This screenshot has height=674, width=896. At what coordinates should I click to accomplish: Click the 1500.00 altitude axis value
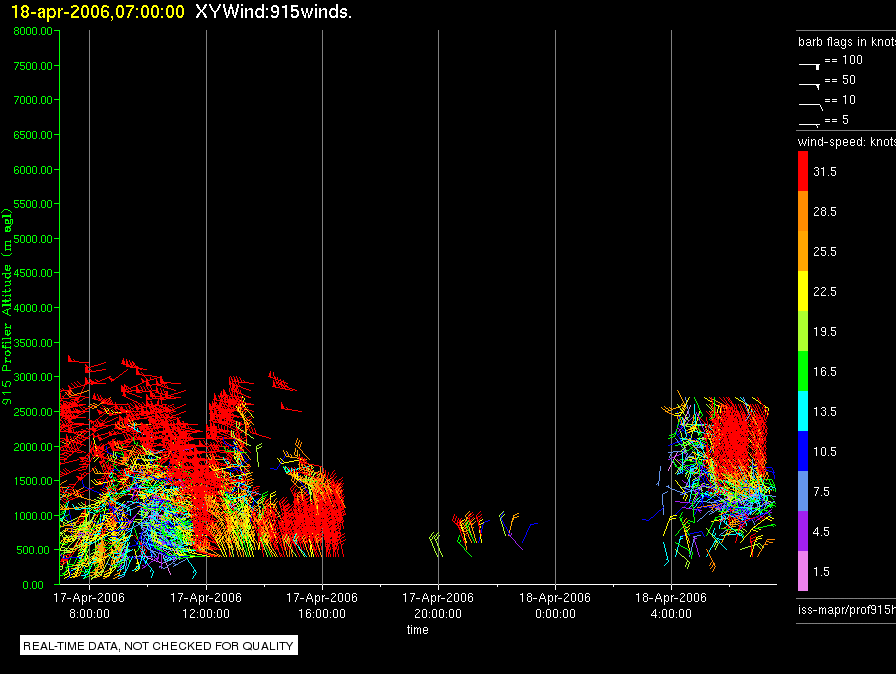click(33, 481)
